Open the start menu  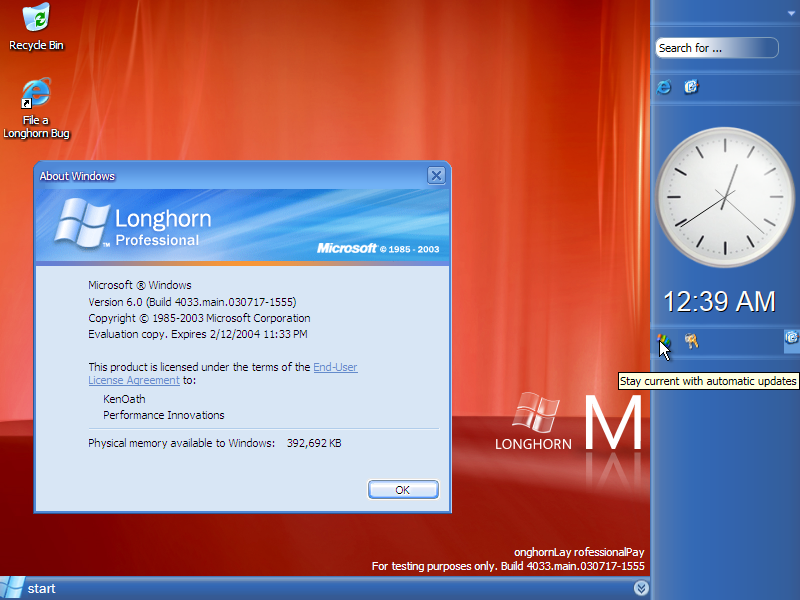pos(28,588)
